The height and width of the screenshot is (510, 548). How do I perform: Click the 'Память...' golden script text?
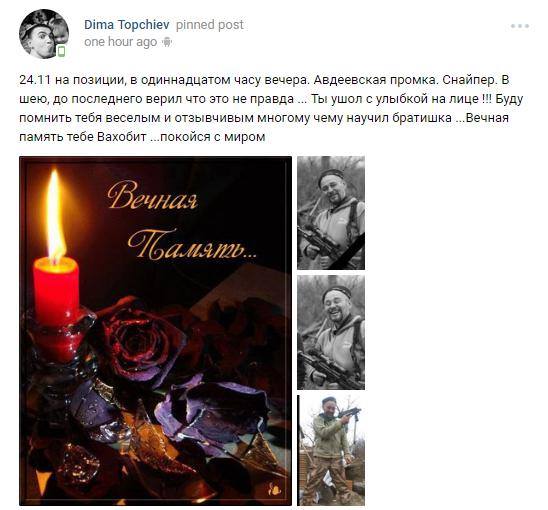pyautogui.click(x=192, y=245)
